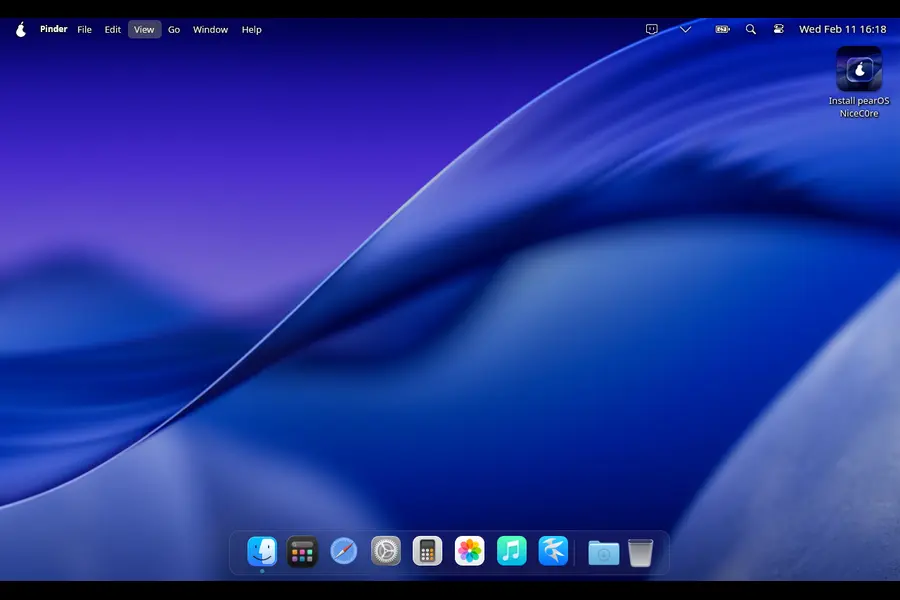Open the Safari compass browser icon

(x=344, y=551)
